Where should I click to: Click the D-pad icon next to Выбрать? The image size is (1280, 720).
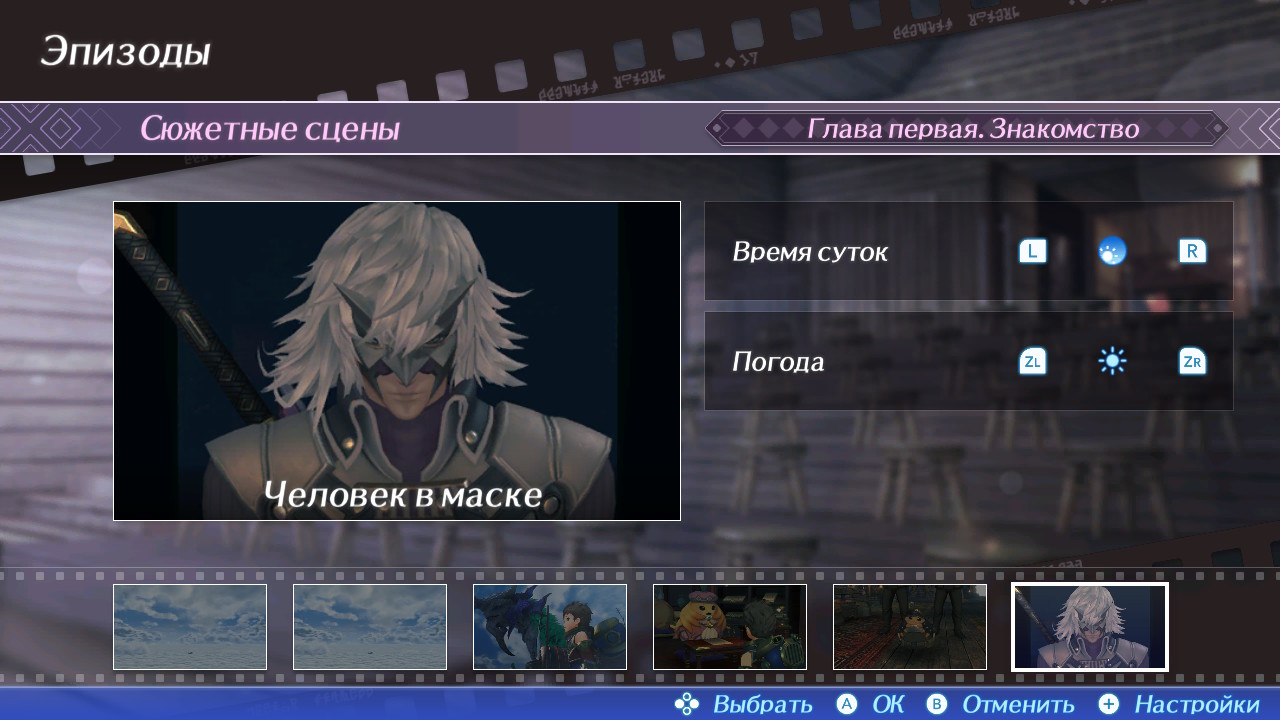click(x=687, y=704)
